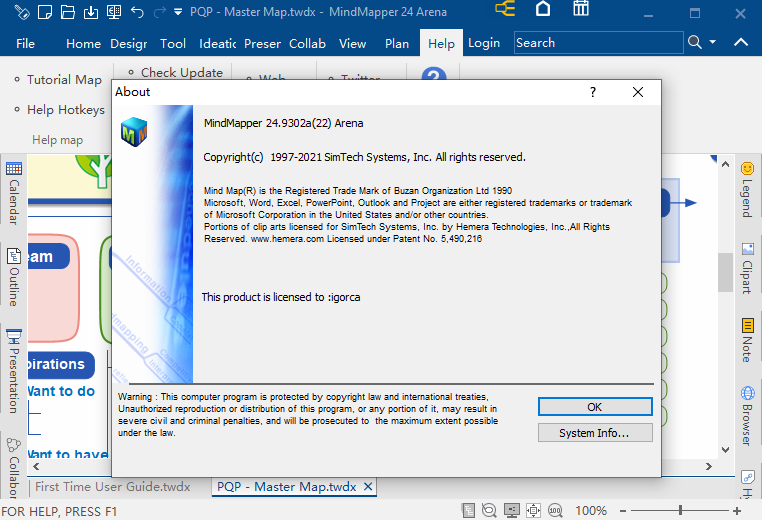Click the home icon in the title bar
Image resolution: width=762 pixels, height=520 pixels.
click(543, 9)
